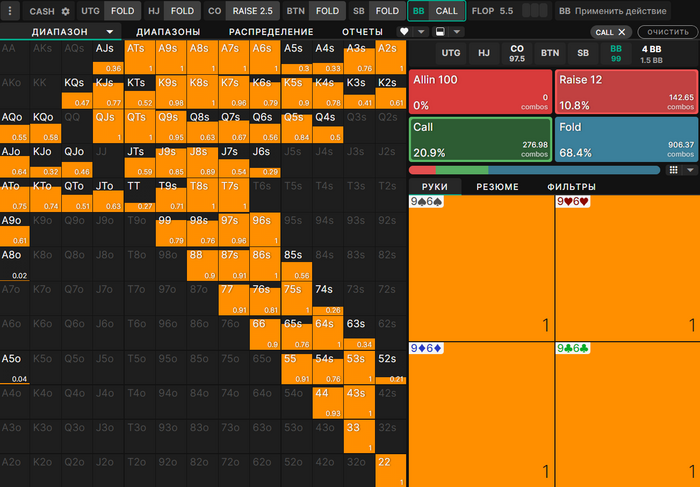Viewport: 700px width, 487px height.
Task: Open dropdown next to save icon
Action: tap(457, 32)
